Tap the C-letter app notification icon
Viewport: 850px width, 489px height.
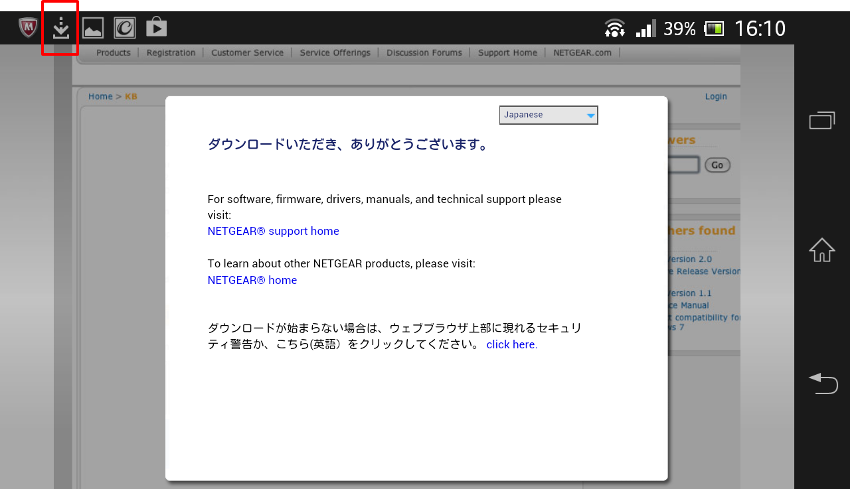125,28
